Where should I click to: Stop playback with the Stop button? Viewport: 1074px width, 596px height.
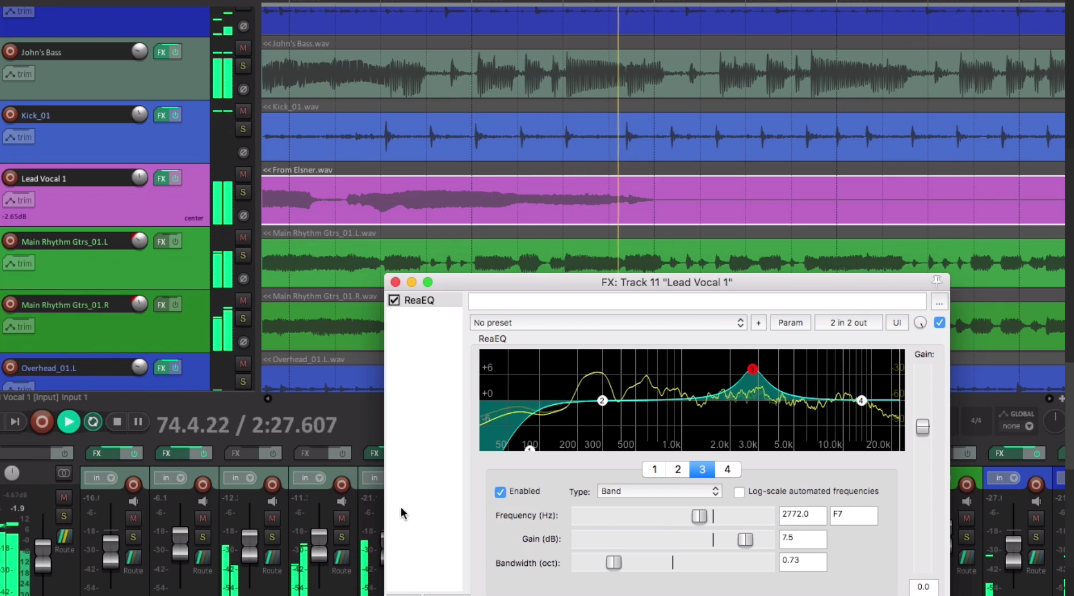coord(117,422)
